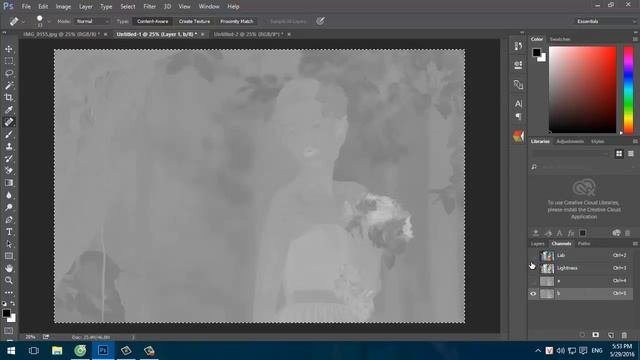This screenshot has width=640, height=360.
Task: Select Content-Aware healing type
Action: point(153,21)
